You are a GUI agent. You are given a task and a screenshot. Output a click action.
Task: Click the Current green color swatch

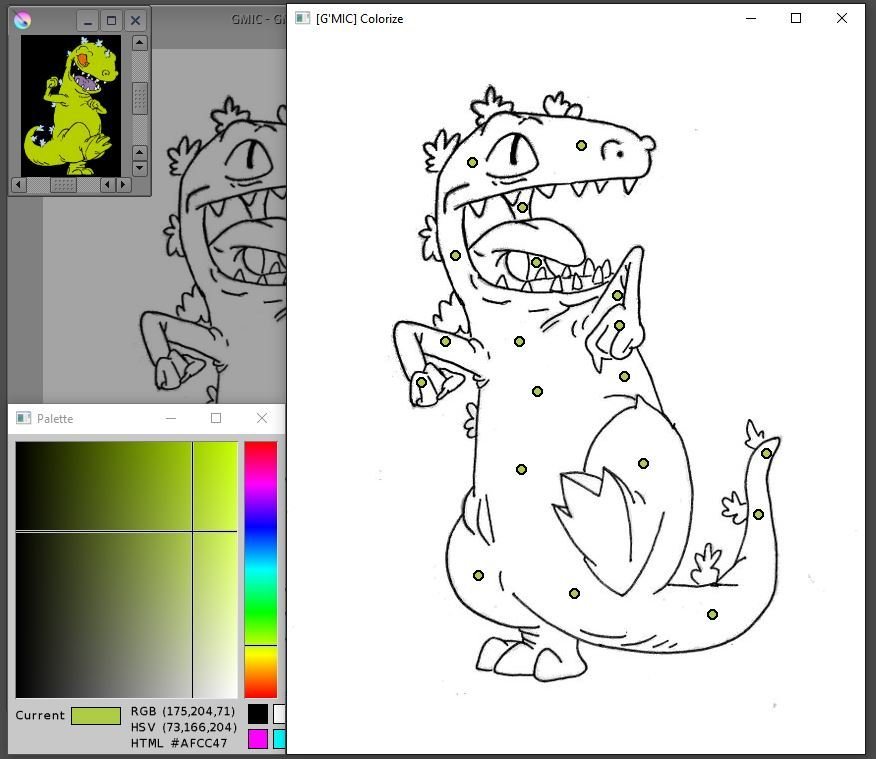point(96,716)
